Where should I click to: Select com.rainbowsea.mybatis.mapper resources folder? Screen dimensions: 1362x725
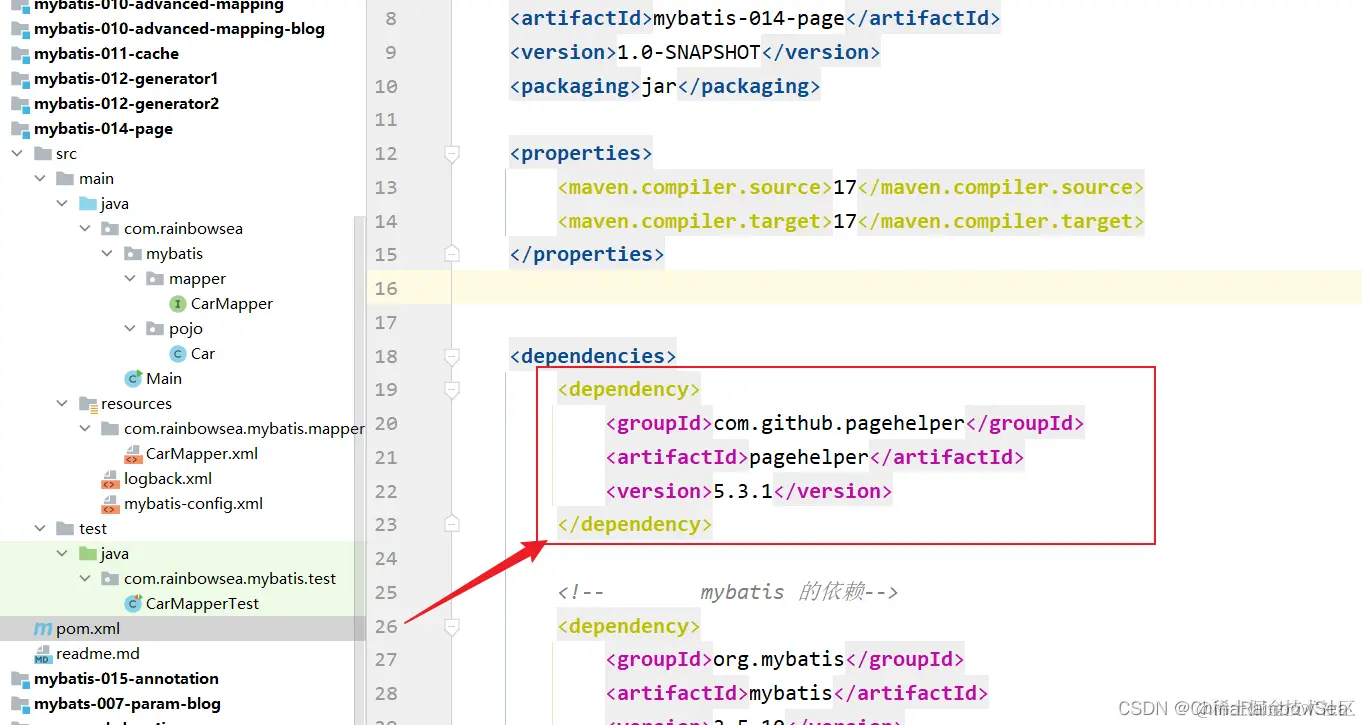coord(244,429)
